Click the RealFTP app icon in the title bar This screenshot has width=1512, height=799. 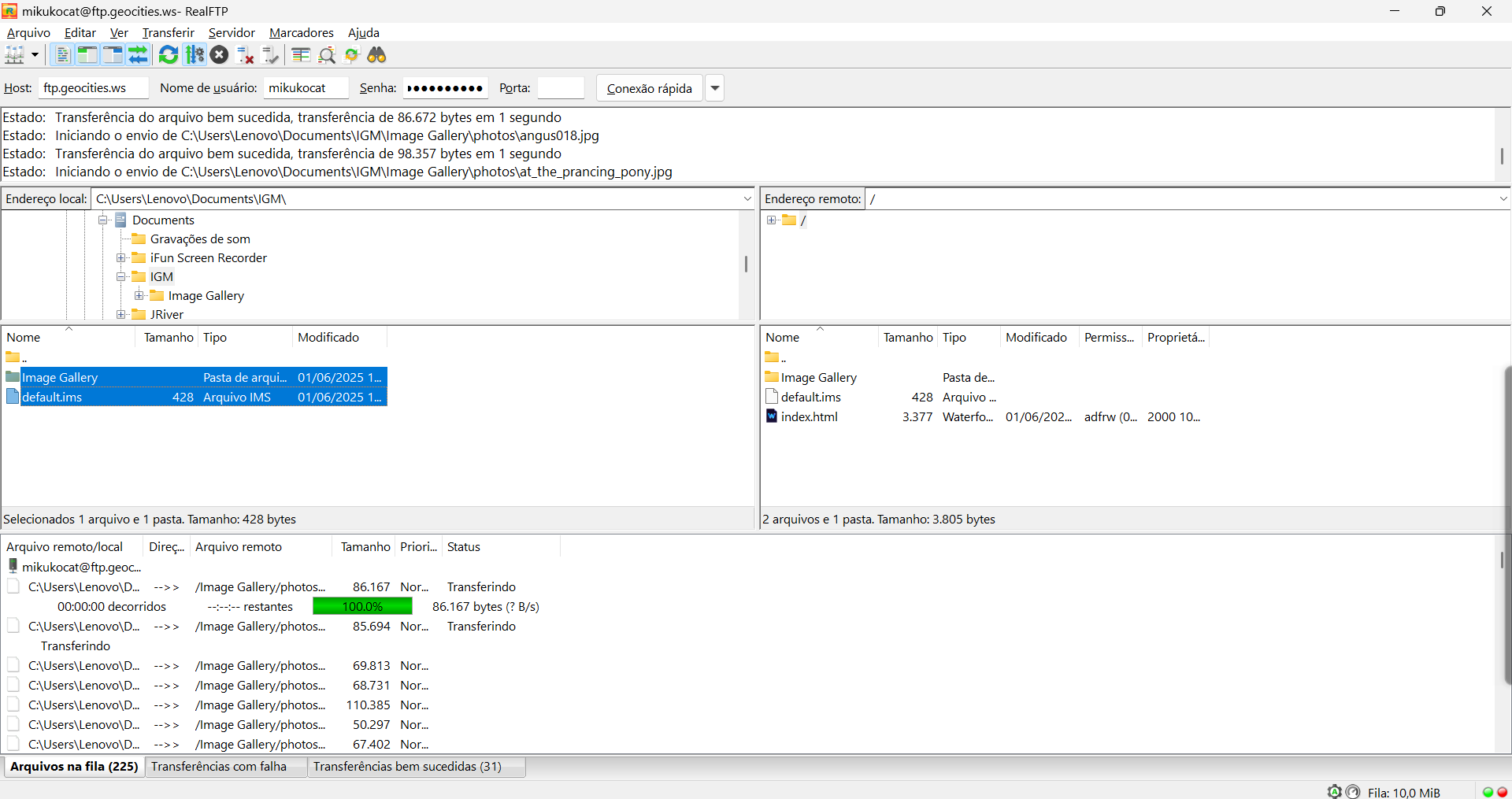[9, 11]
